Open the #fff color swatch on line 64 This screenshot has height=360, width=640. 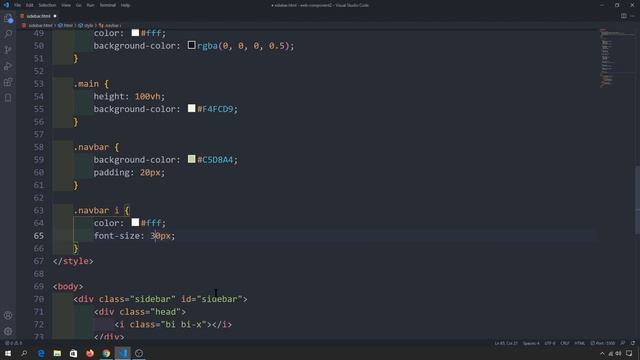135,222
